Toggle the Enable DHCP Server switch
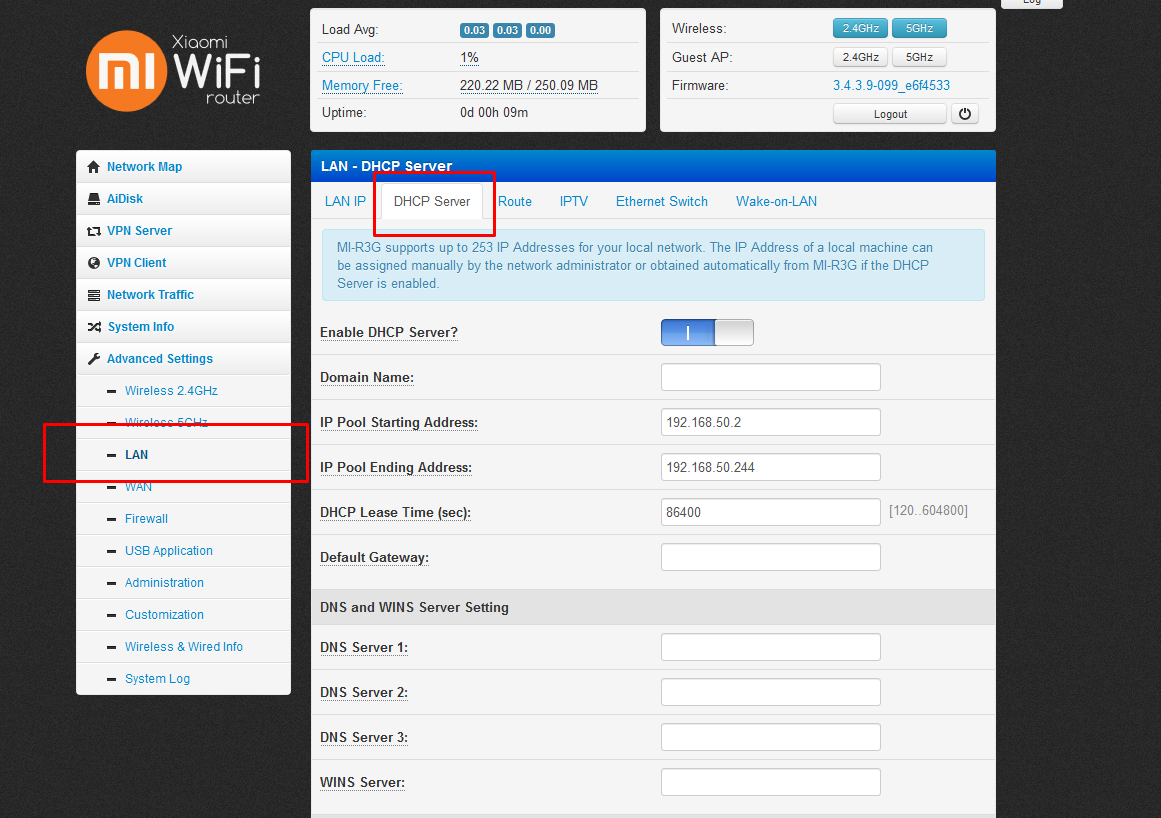Viewport: 1161px width, 818px height. (707, 333)
